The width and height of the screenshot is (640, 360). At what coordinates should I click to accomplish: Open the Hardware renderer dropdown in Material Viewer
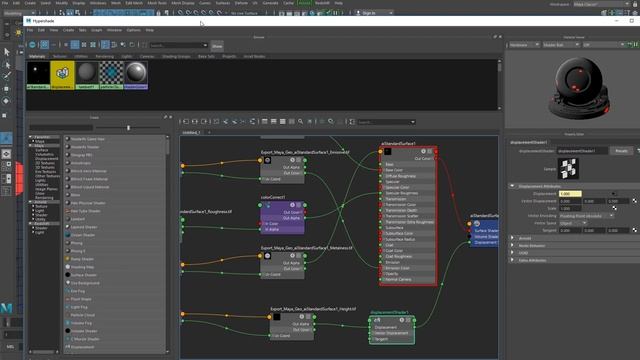[524, 45]
